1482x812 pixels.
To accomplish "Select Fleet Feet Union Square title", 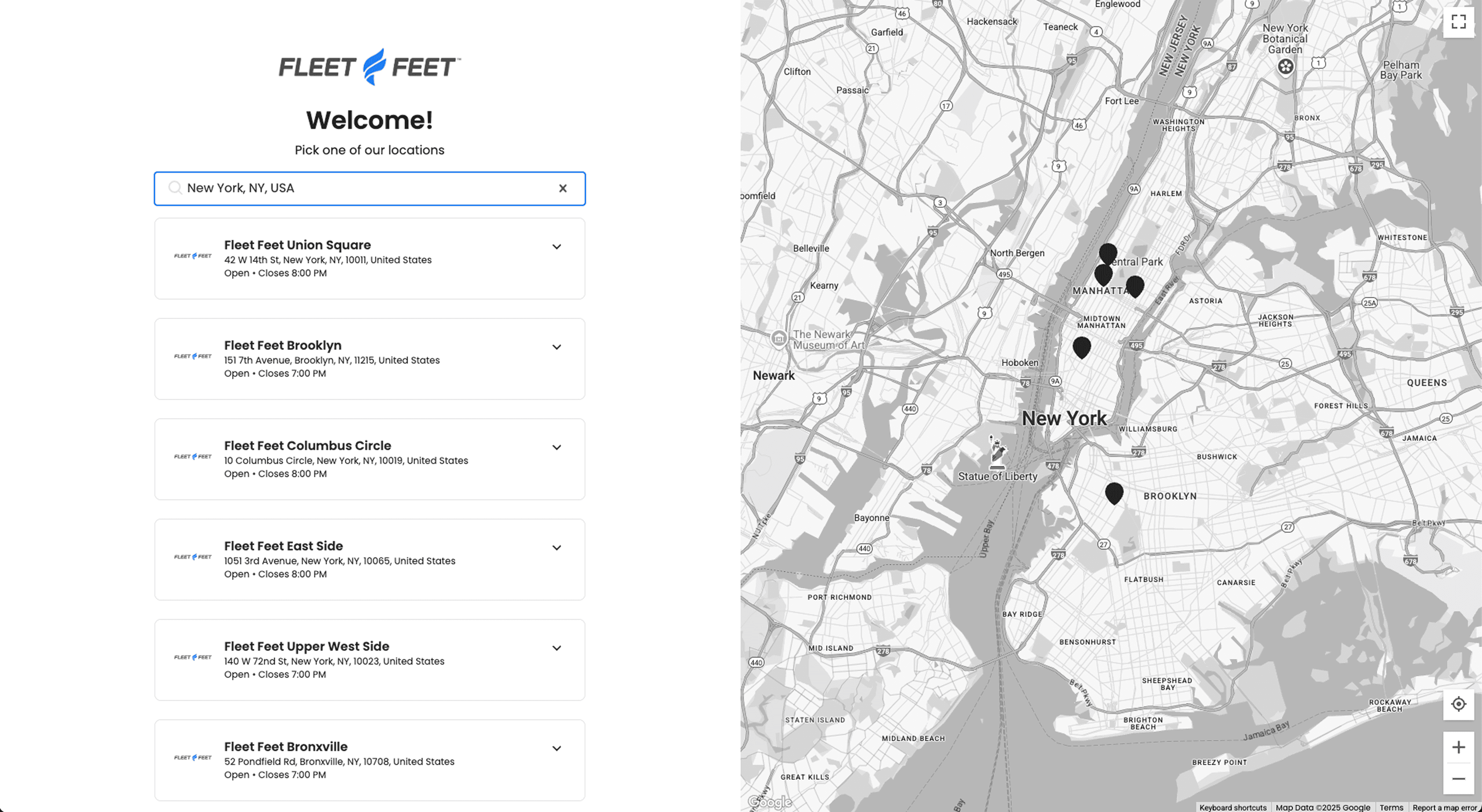I will point(297,245).
